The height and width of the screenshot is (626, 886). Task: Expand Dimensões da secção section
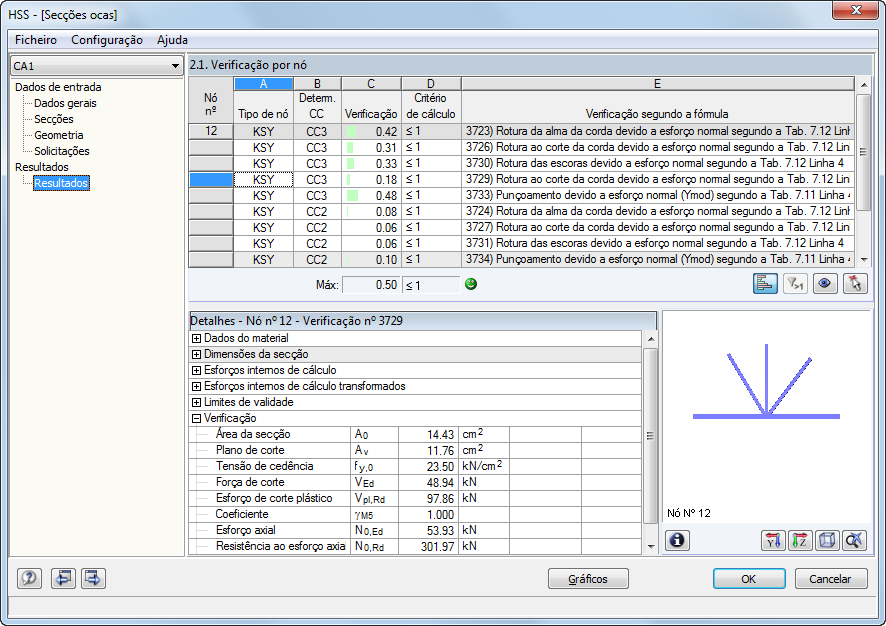pos(196,354)
